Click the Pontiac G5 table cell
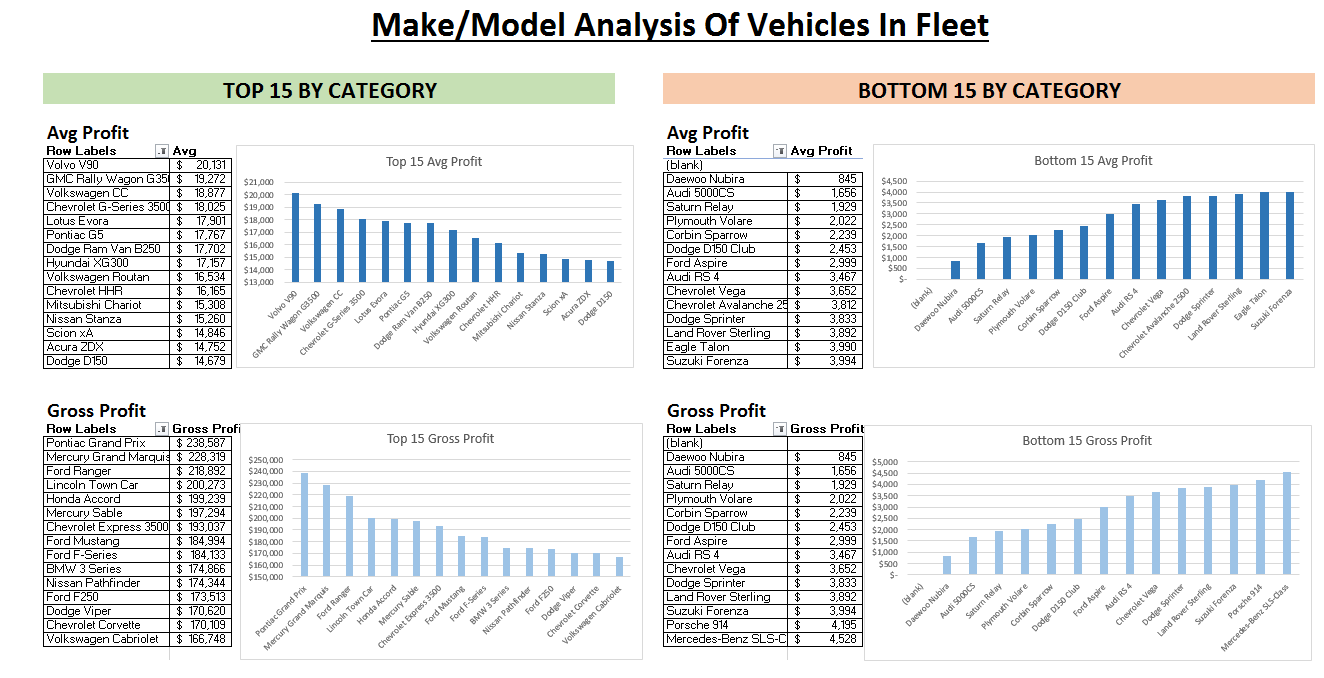1324x678 pixels. pyautogui.click(x=107, y=235)
